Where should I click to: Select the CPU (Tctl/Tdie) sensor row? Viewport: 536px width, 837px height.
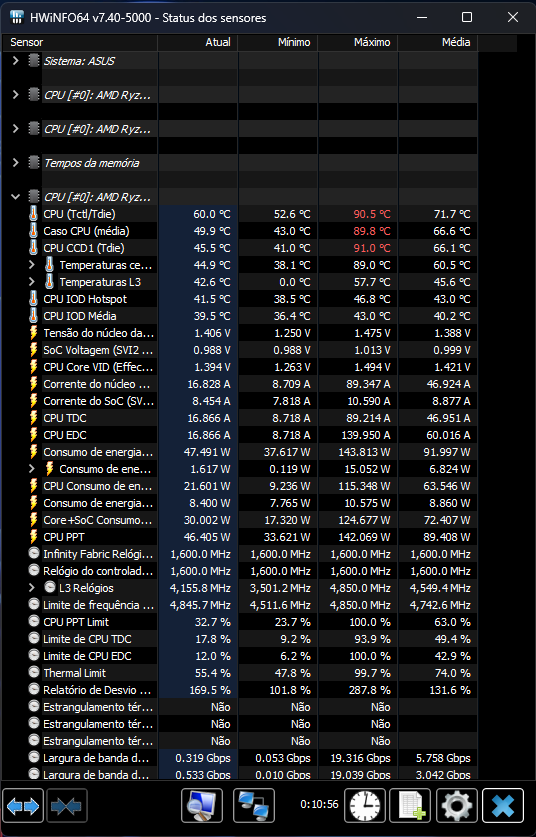(x=240, y=214)
